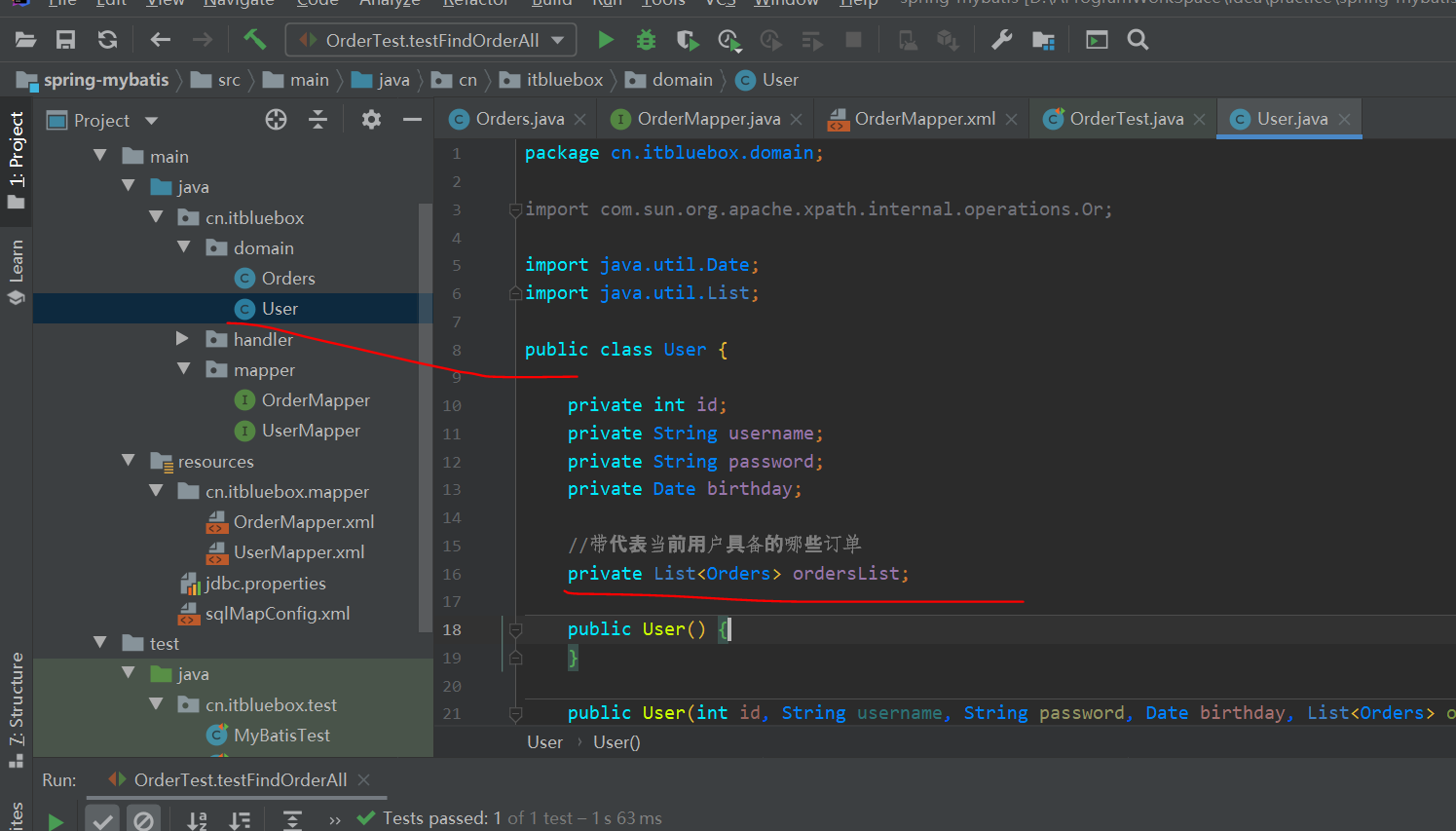This screenshot has height=831, width=1456.
Task: Open settings via the wrench icon
Action: click(x=1001, y=40)
